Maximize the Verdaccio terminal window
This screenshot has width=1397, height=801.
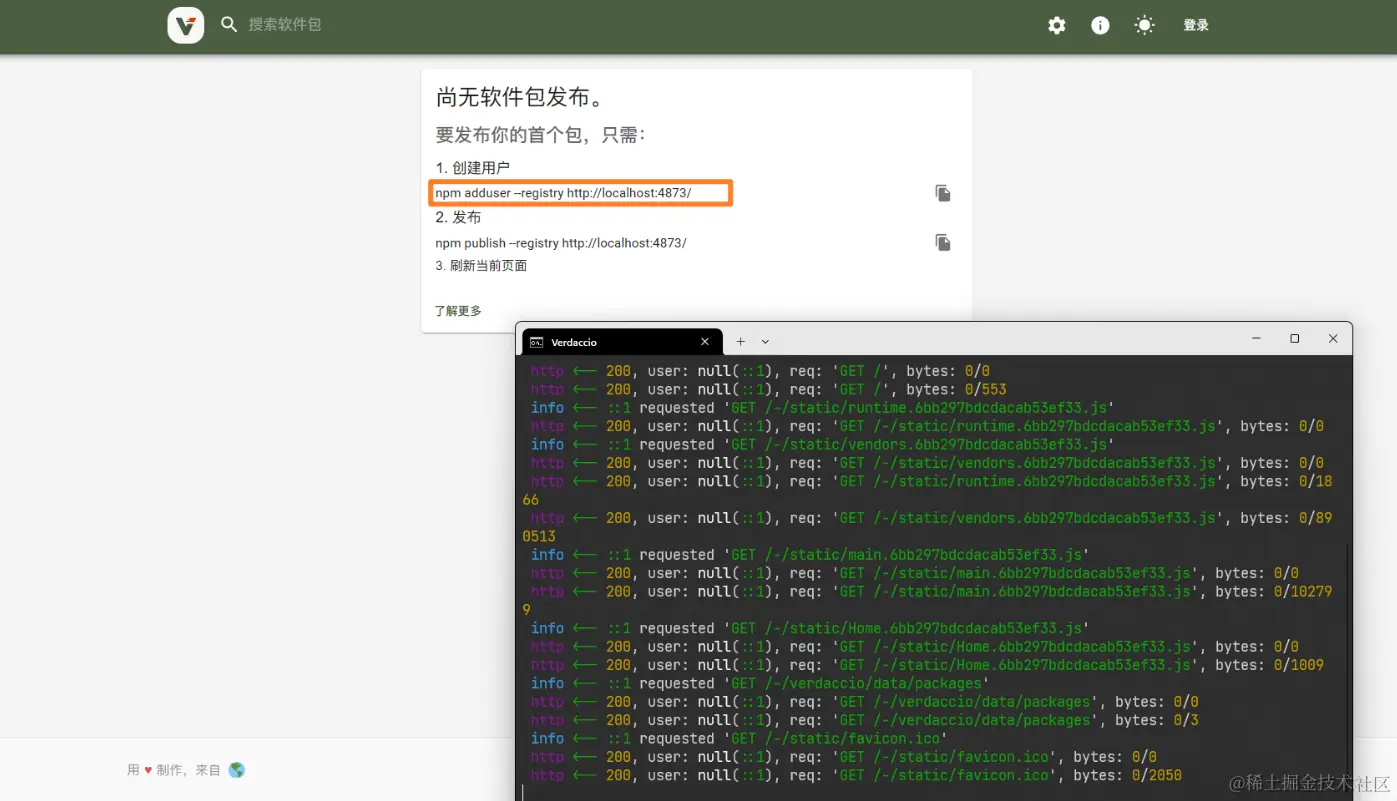tap(1295, 339)
